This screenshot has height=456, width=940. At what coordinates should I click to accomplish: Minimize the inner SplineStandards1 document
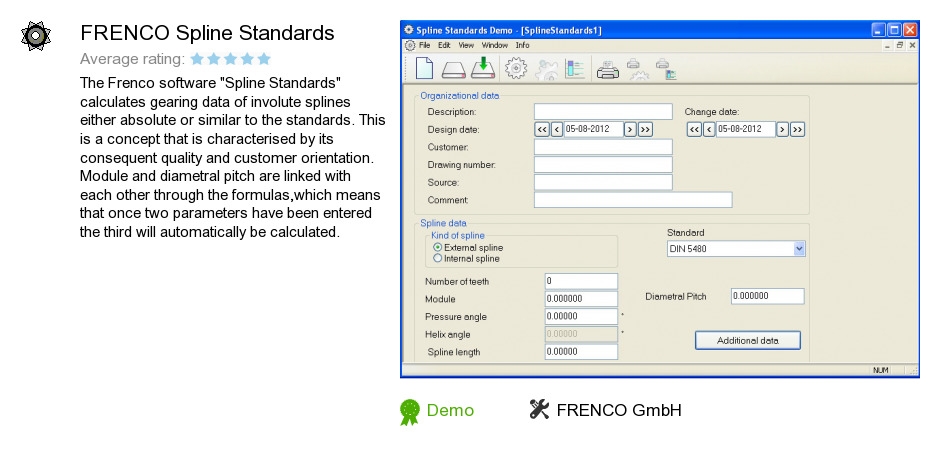click(887, 45)
